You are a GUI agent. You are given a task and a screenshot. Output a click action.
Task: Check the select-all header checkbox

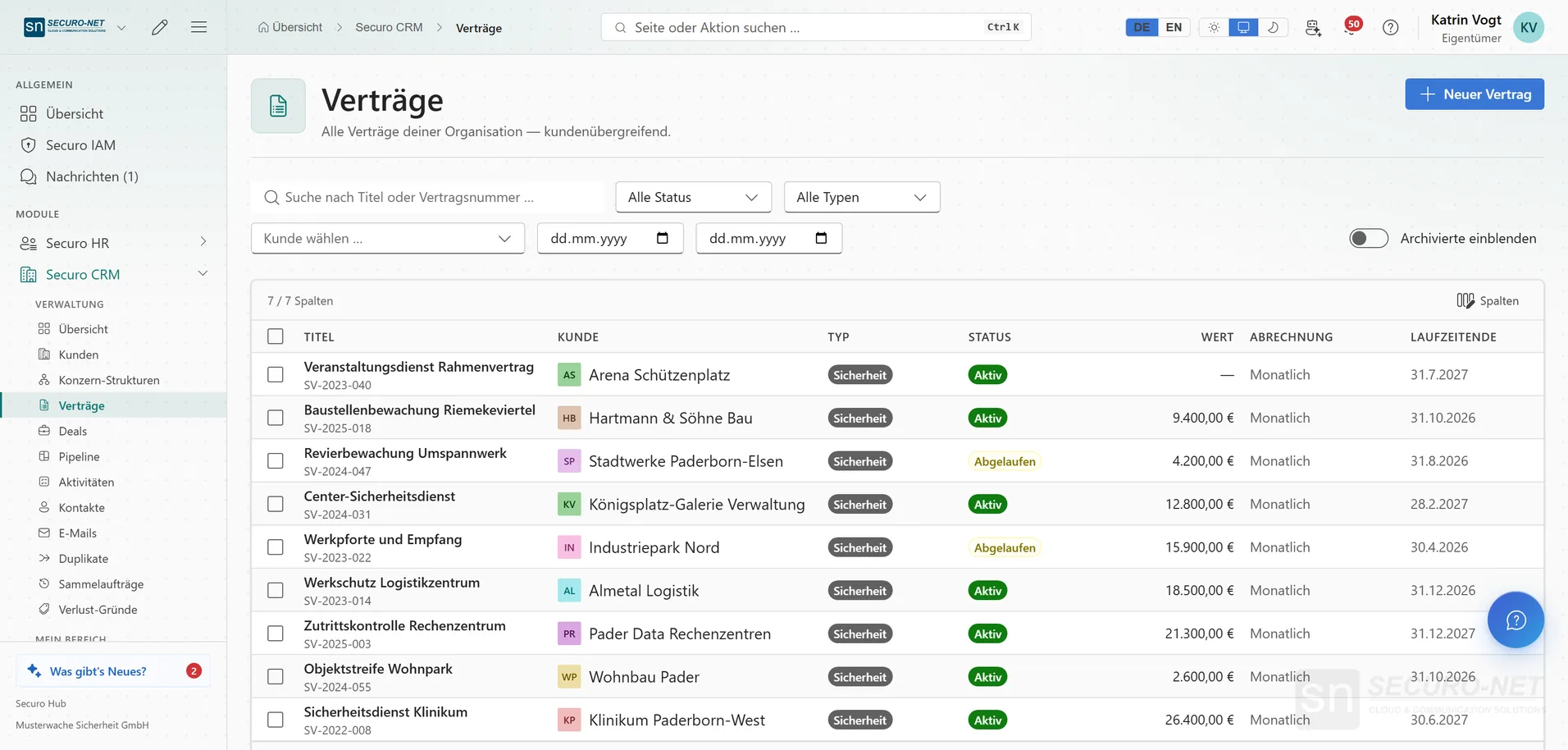coord(276,336)
